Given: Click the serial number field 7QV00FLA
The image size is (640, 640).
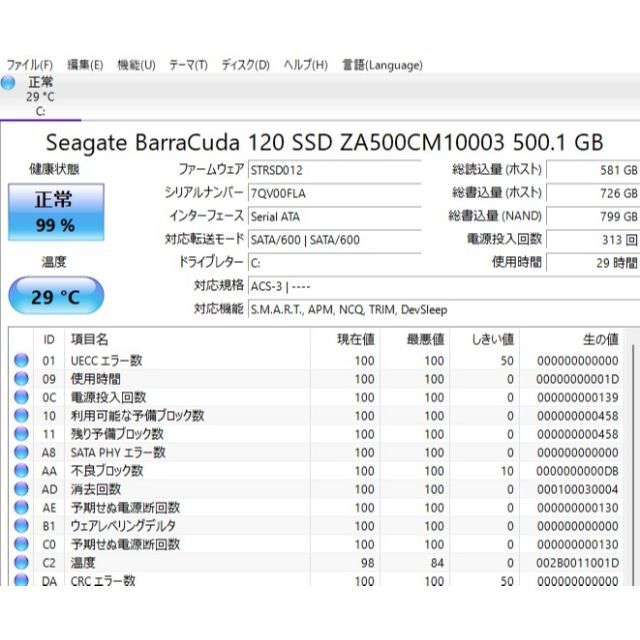Looking at the screenshot, I should 334,193.
